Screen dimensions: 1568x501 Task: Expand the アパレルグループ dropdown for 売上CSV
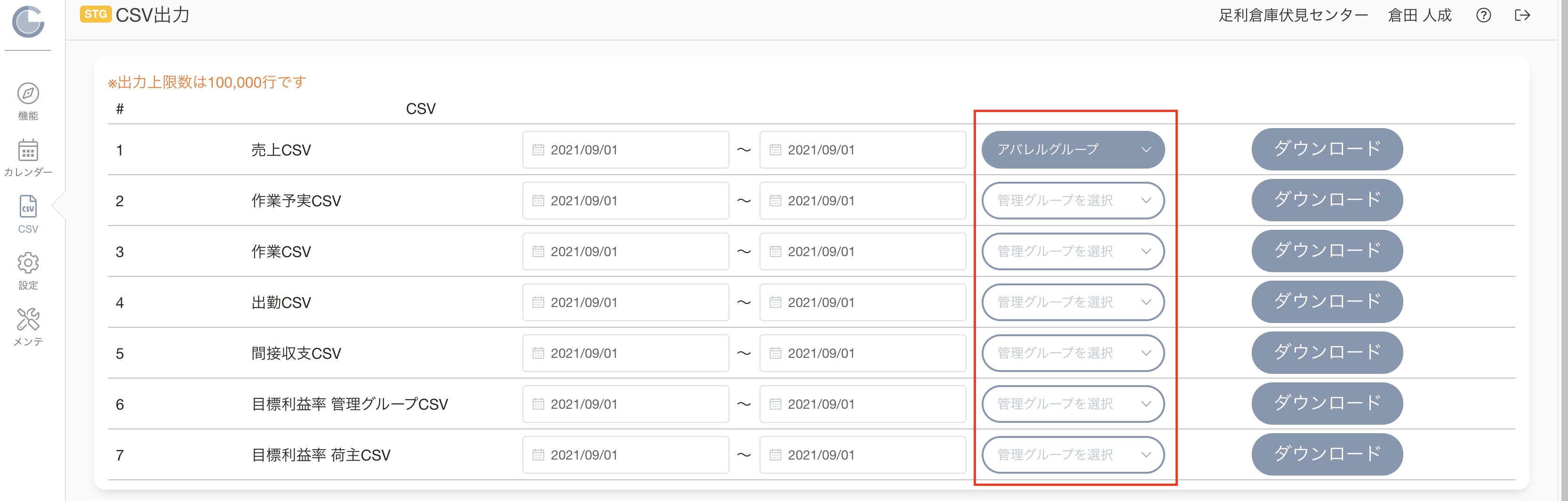point(1072,150)
